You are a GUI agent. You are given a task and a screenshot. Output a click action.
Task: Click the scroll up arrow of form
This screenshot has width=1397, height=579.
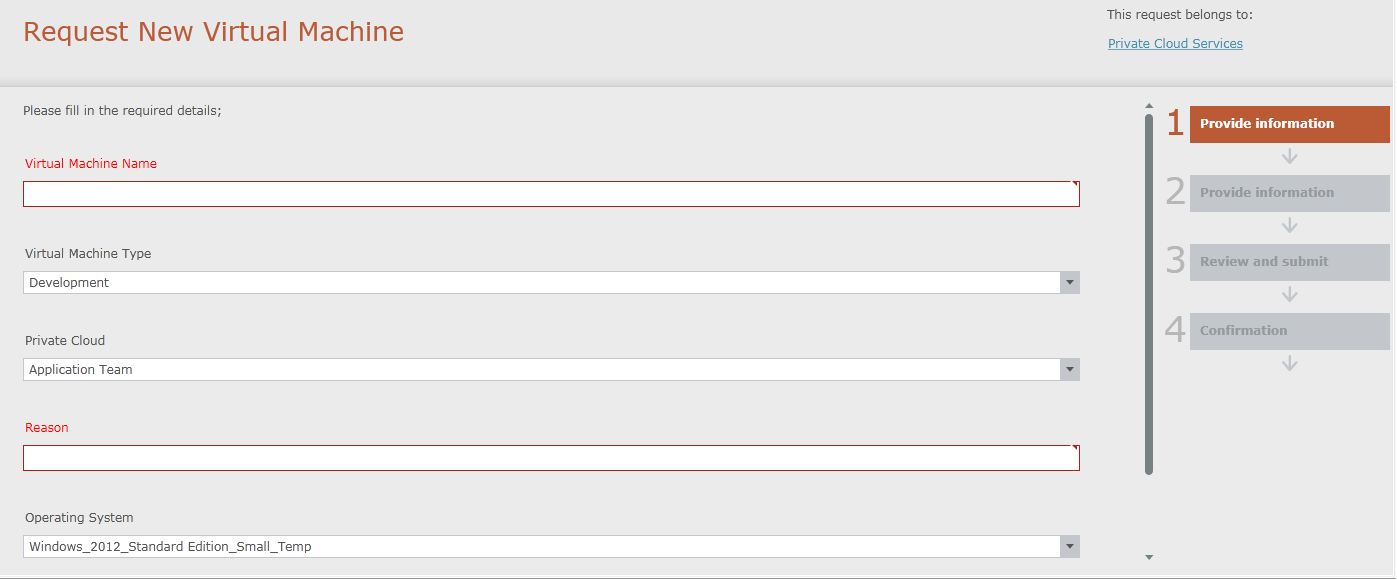tap(1149, 106)
